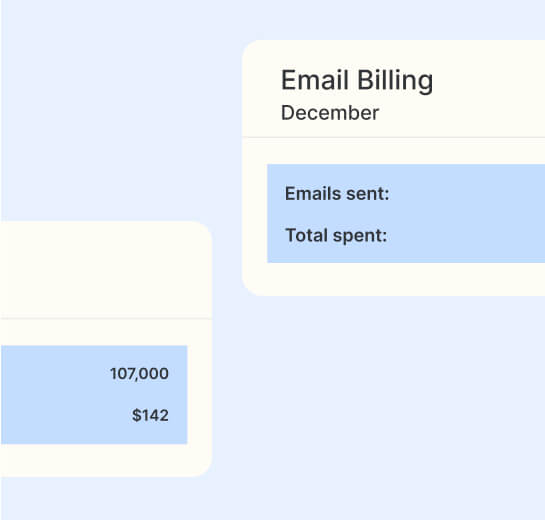Viewport: 545px width, 520px height.
Task: Click the blue panel between 107,000 and $142
Action: point(139,395)
